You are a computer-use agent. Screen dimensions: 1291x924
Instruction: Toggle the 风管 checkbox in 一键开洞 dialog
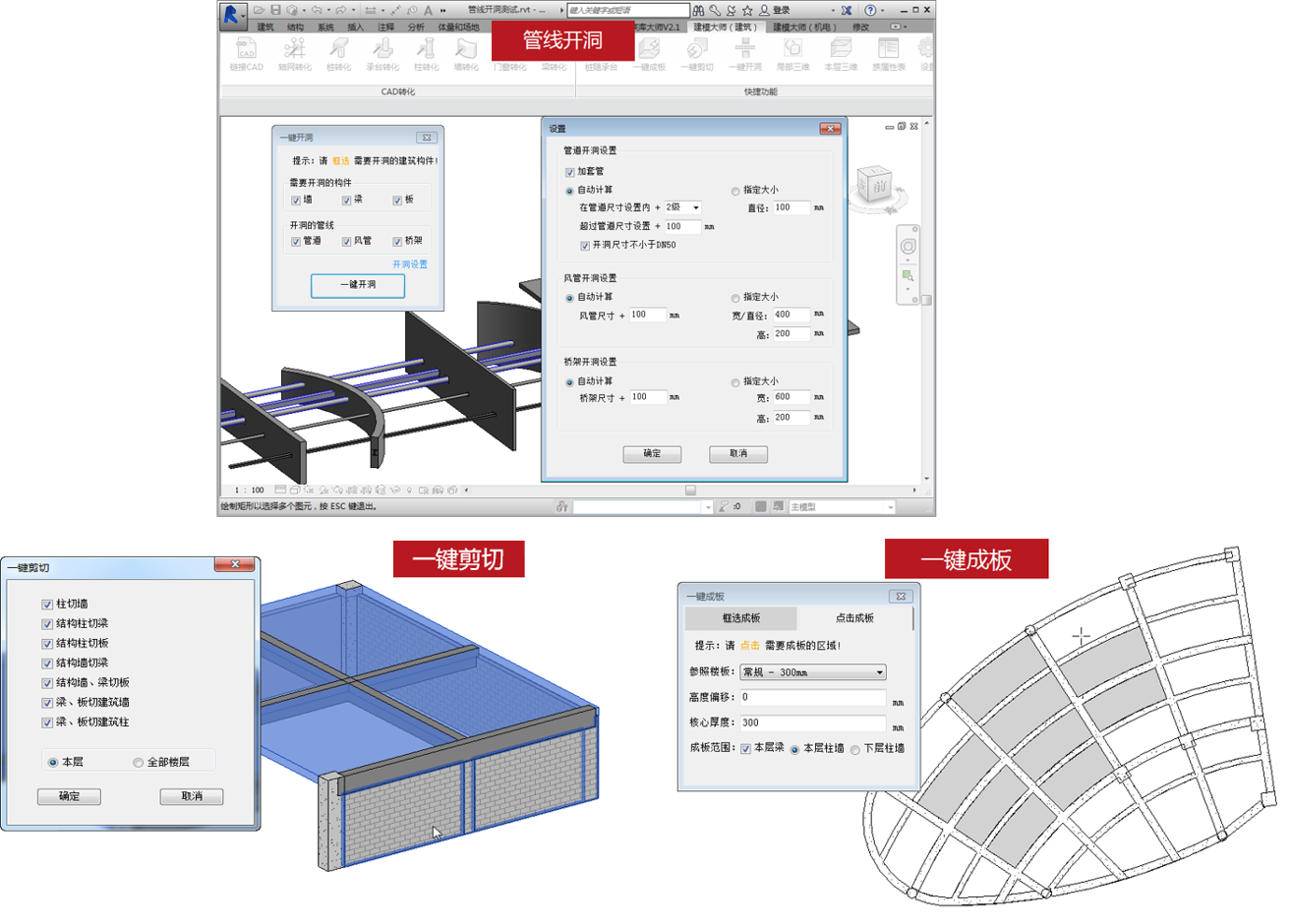(x=346, y=242)
